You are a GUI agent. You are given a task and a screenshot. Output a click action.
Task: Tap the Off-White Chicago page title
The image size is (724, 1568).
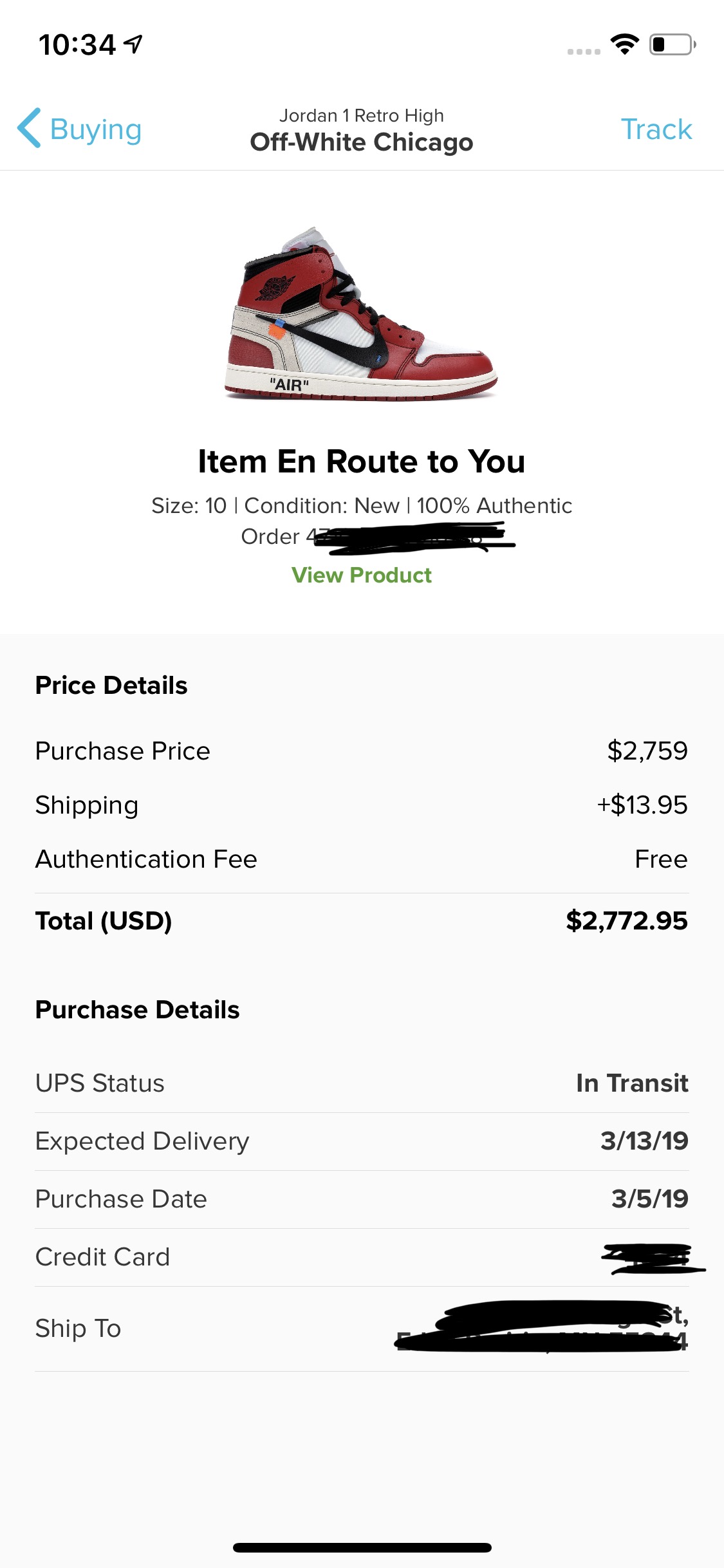[362, 142]
